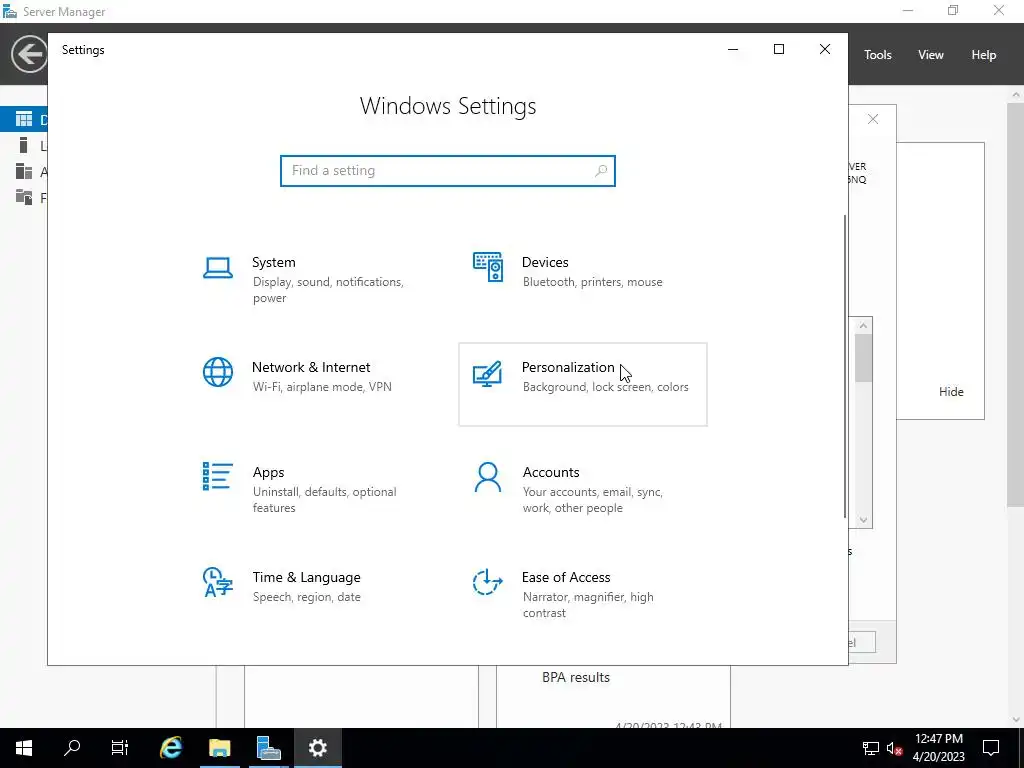Click the Find a setting search box

(448, 170)
